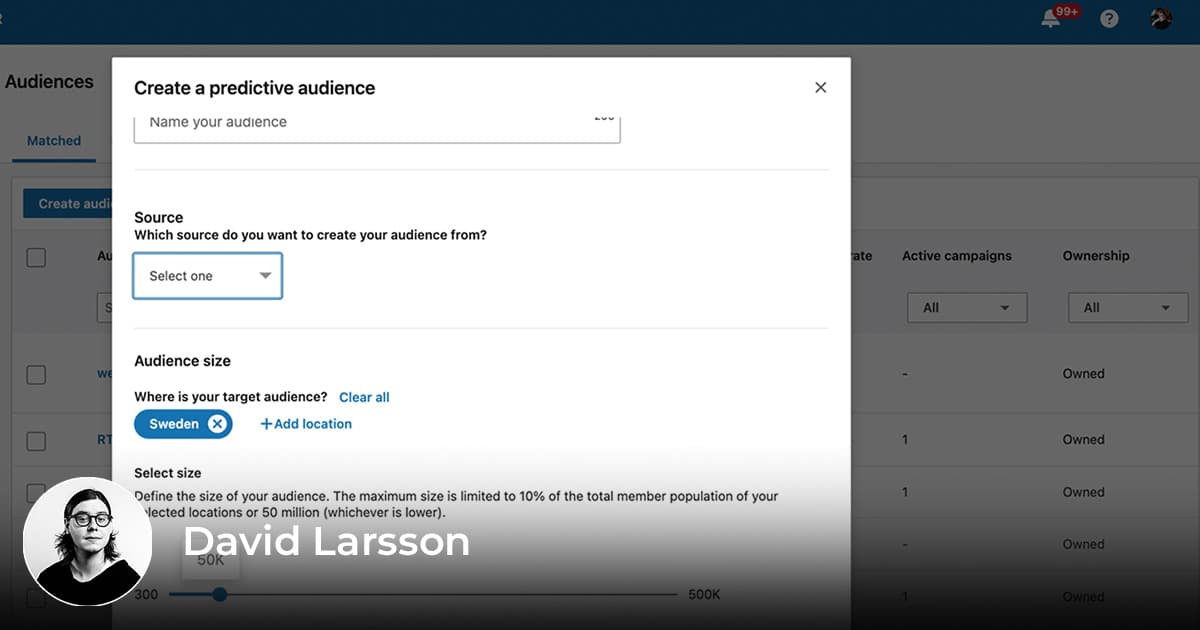Click the Active campaigns column header
The image size is (1200, 630).
(957, 256)
